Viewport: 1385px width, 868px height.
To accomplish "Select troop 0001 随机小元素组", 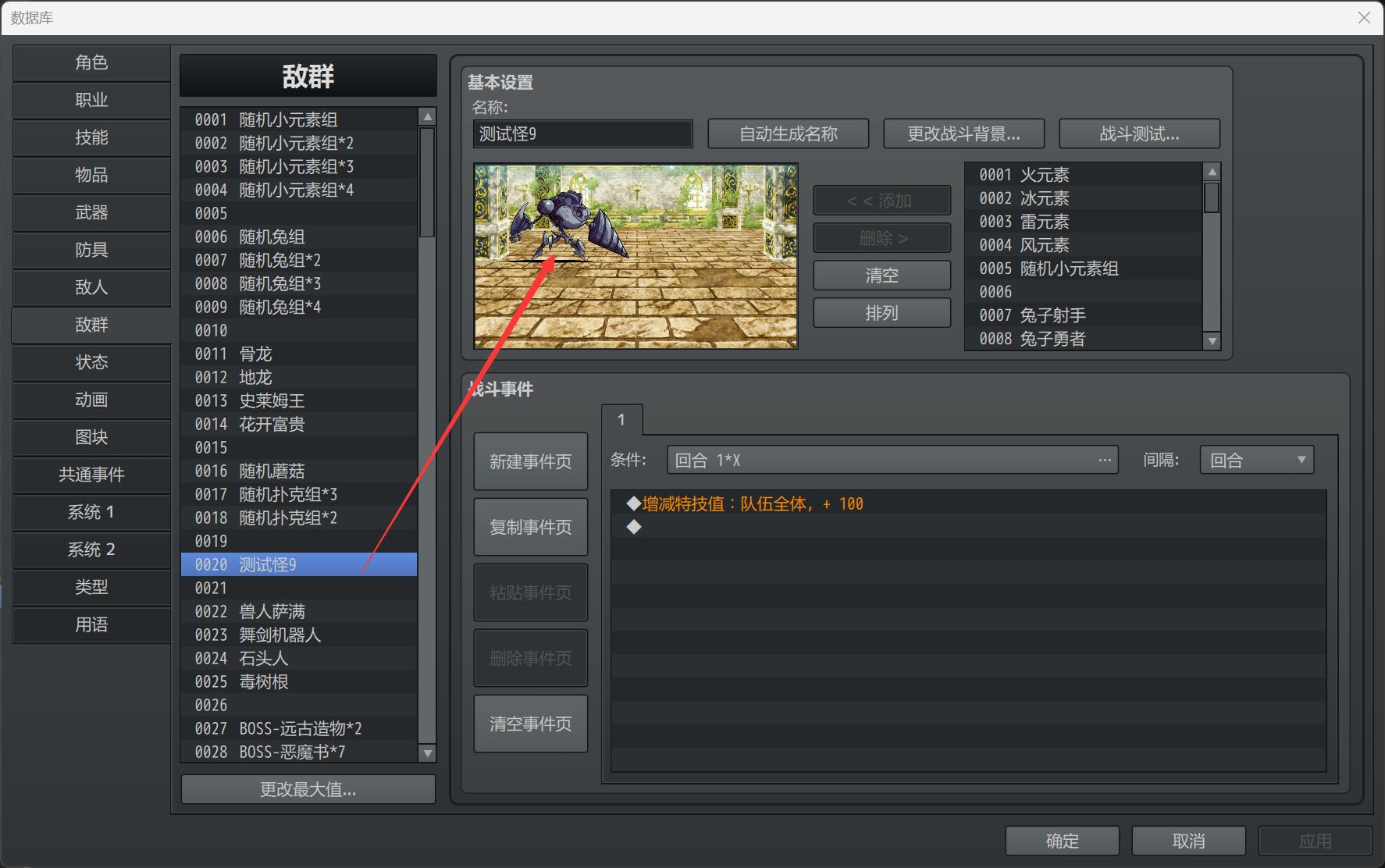I will click(x=299, y=119).
